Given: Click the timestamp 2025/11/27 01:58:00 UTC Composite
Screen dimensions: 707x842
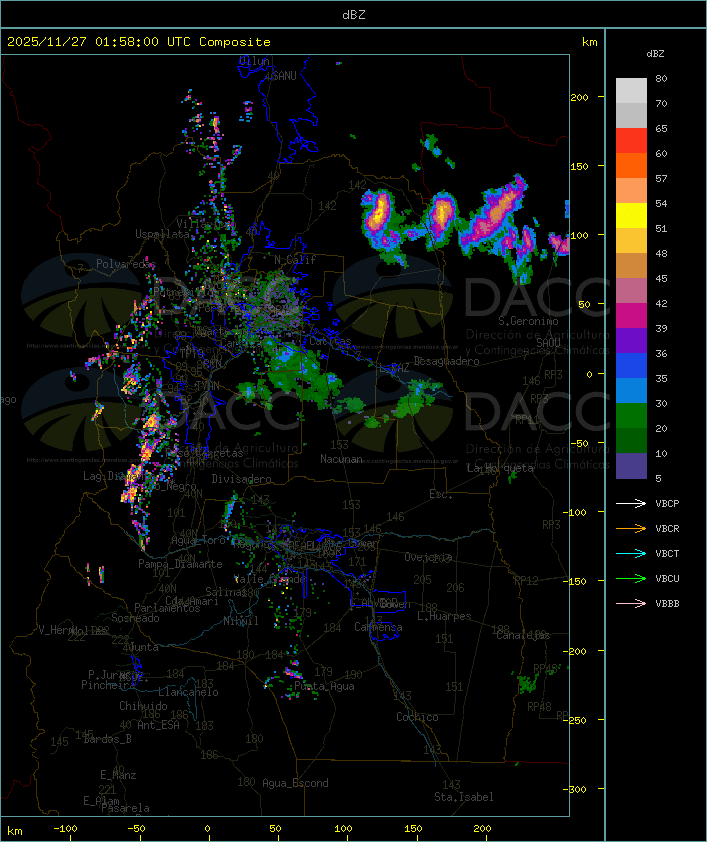Looking at the screenshot, I should pyautogui.click(x=139, y=42).
